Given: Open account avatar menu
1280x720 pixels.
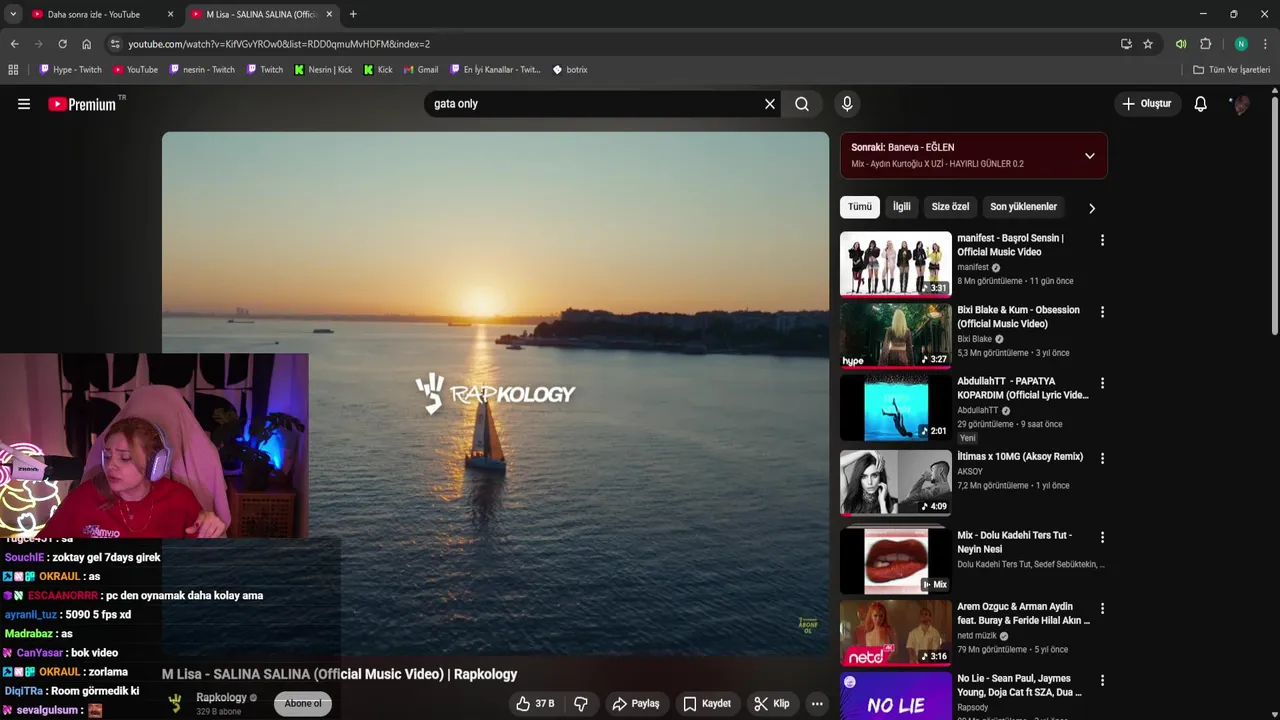Looking at the screenshot, I should [1241, 104].
